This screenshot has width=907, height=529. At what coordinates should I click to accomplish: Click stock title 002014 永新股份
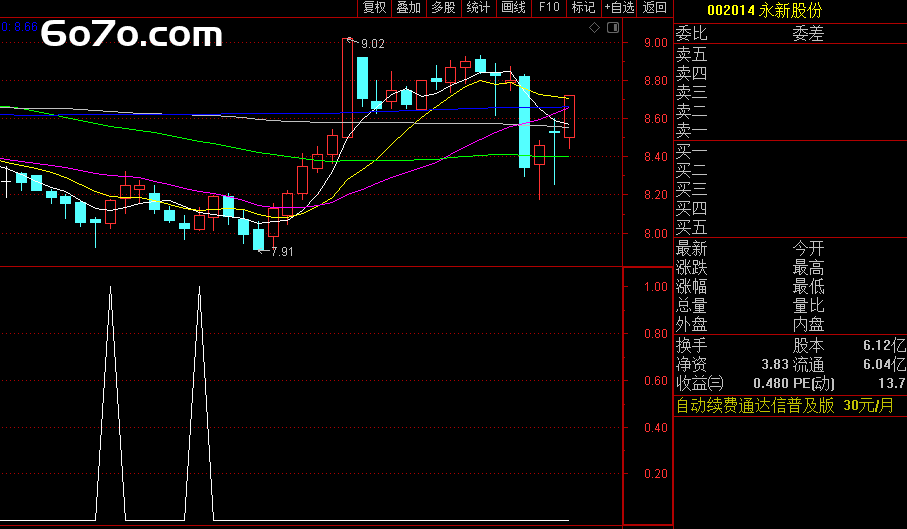(765, 10)
